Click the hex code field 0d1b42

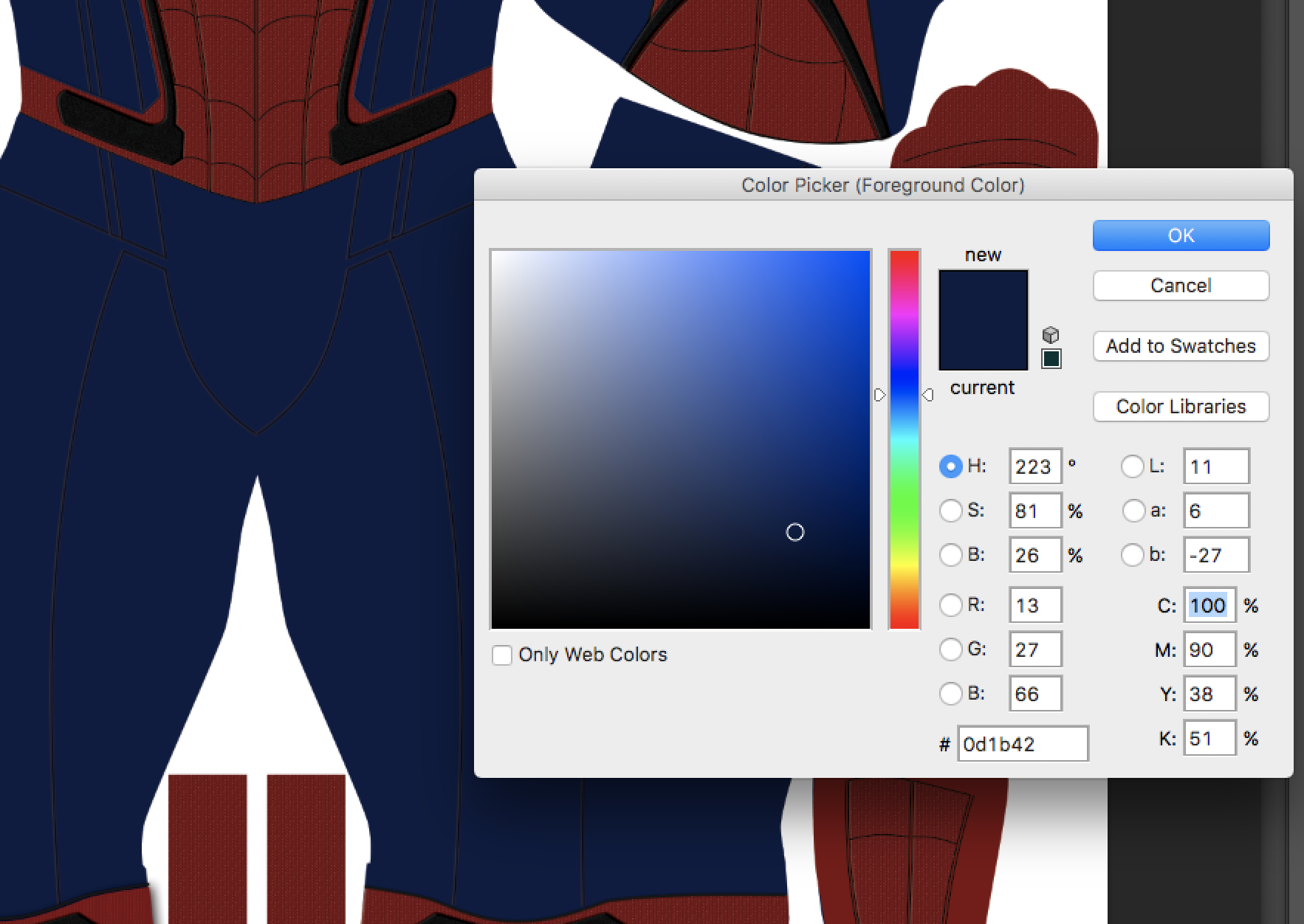click(1023, 744)
